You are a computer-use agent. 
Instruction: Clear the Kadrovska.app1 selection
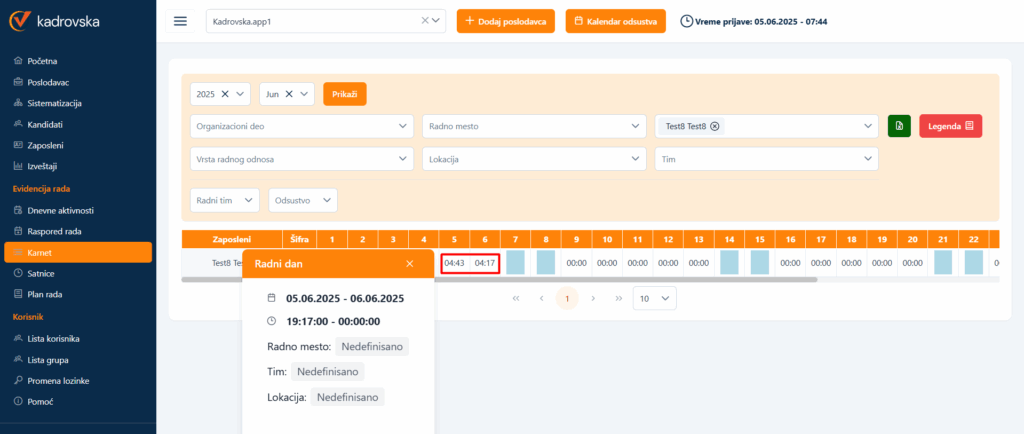pyautogui.click(x=424, y=21)
